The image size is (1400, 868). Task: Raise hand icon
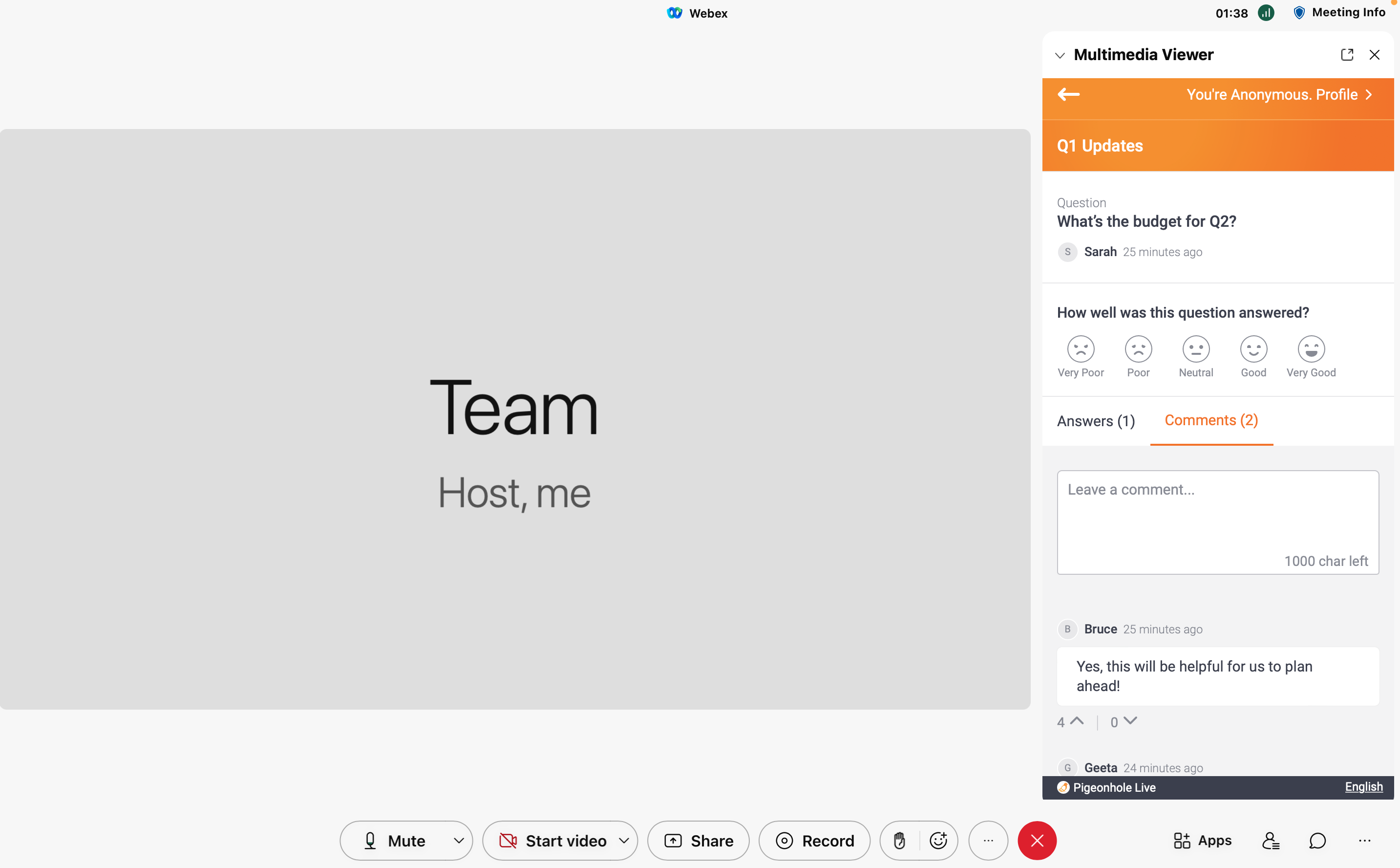tap(900, 841)
